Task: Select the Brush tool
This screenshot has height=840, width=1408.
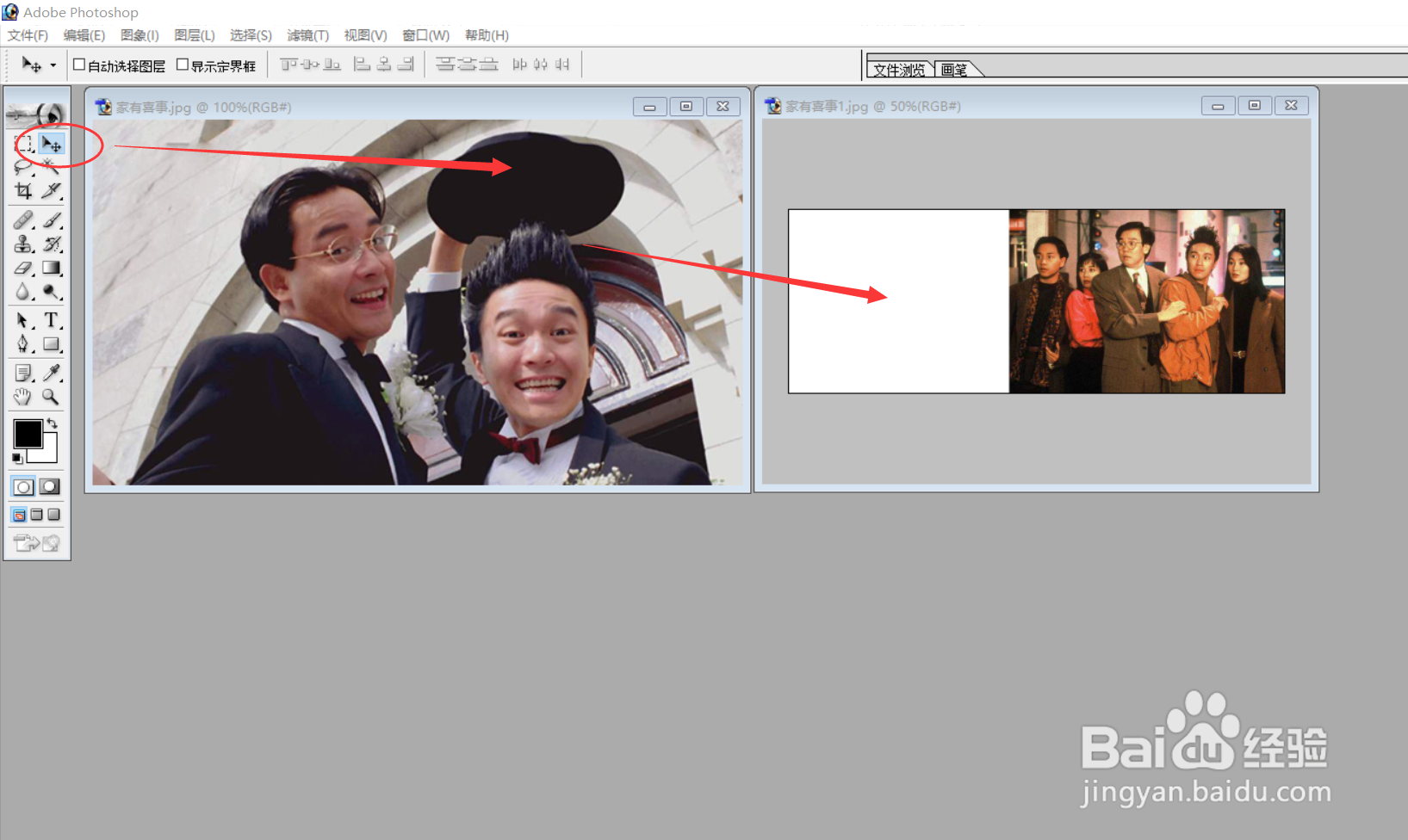Action: pos(51,220)
